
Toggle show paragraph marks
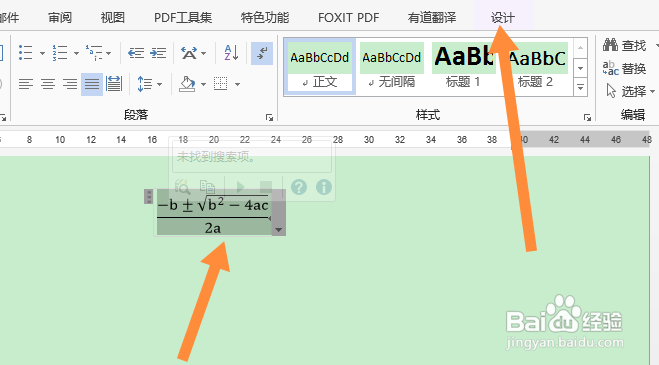click(262, 53)
